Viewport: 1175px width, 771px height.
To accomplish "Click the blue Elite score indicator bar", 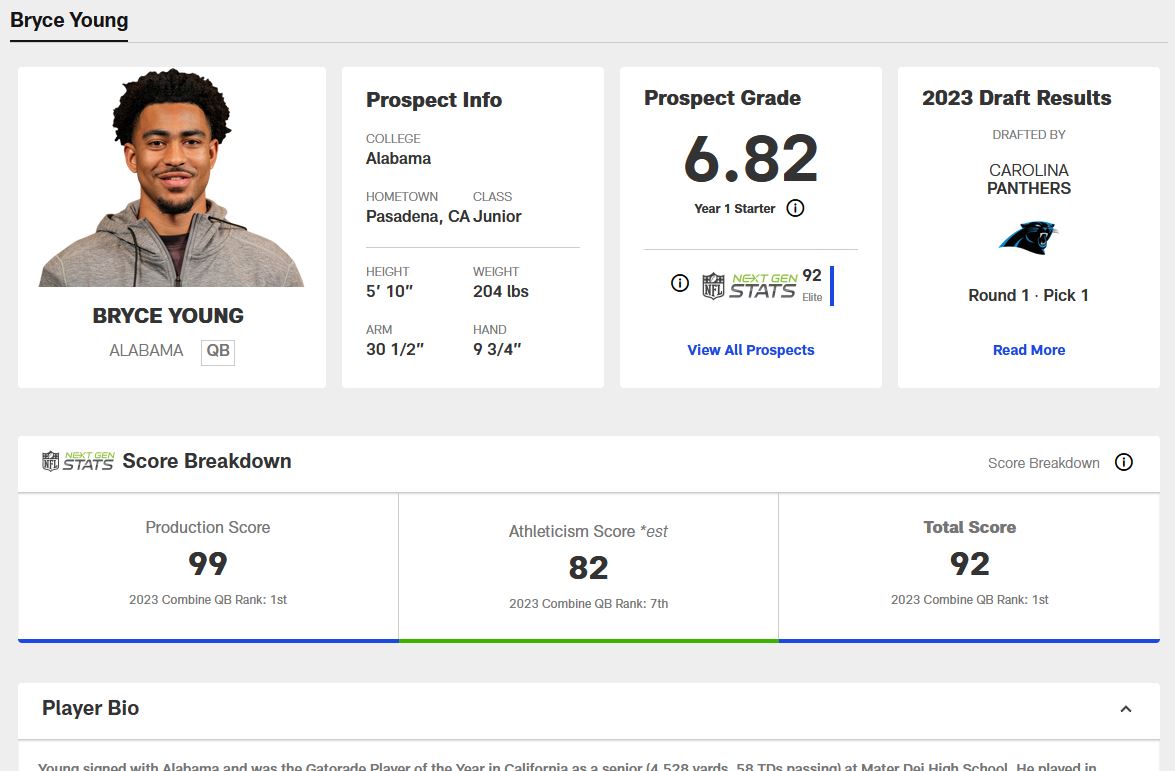I will tap(832, 285).
